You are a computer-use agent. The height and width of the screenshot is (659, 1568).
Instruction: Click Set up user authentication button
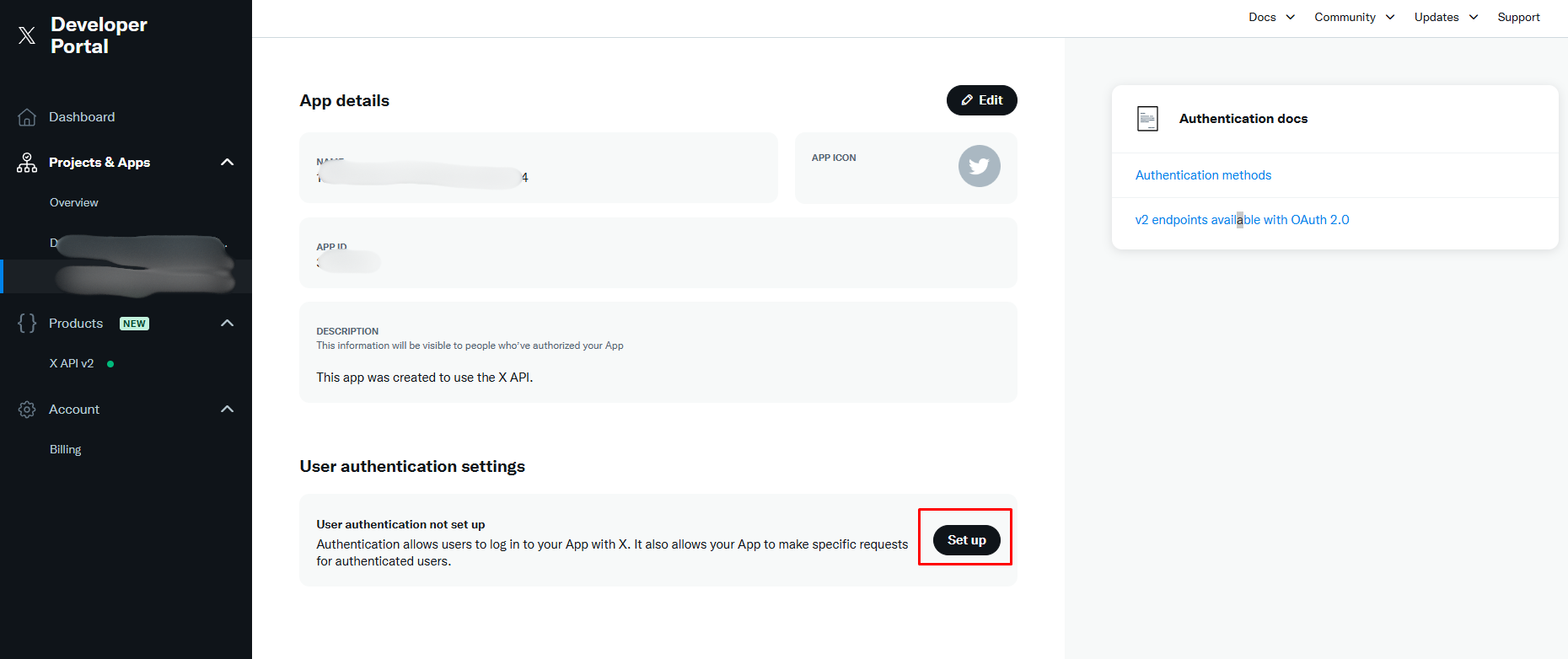966,540
